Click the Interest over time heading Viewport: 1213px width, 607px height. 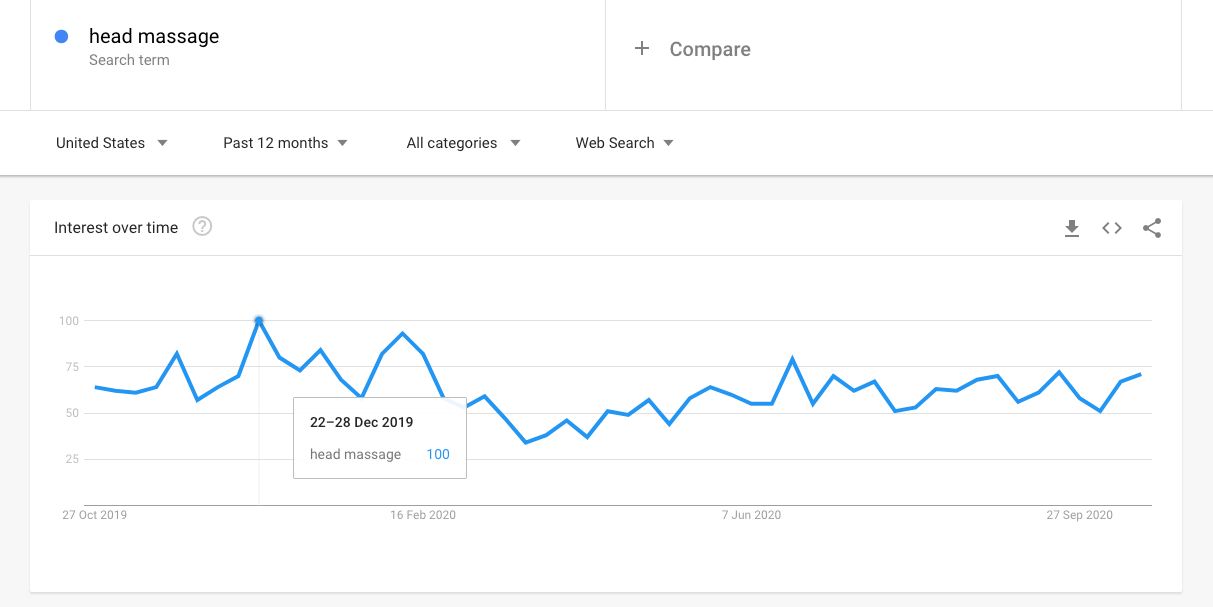(116, 228)
